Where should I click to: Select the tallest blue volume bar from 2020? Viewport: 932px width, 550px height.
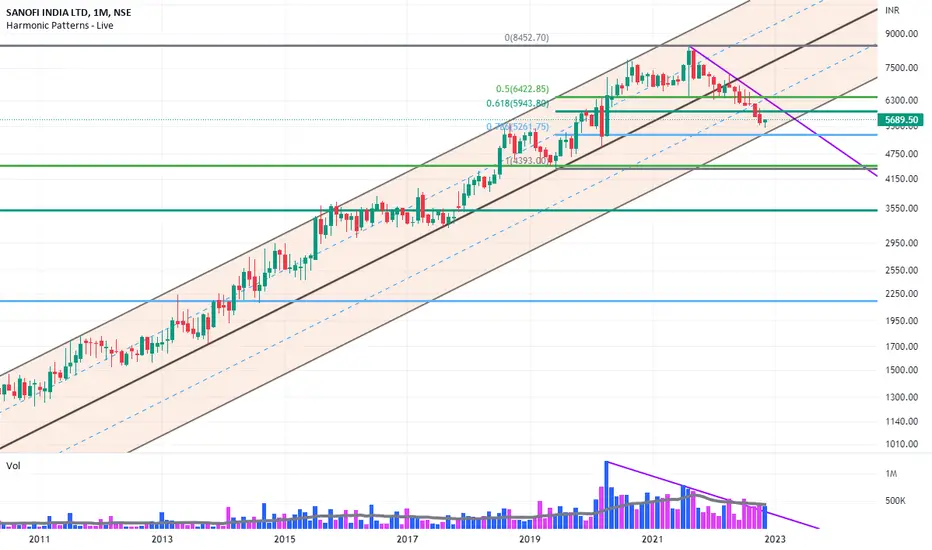click(607, 495)
